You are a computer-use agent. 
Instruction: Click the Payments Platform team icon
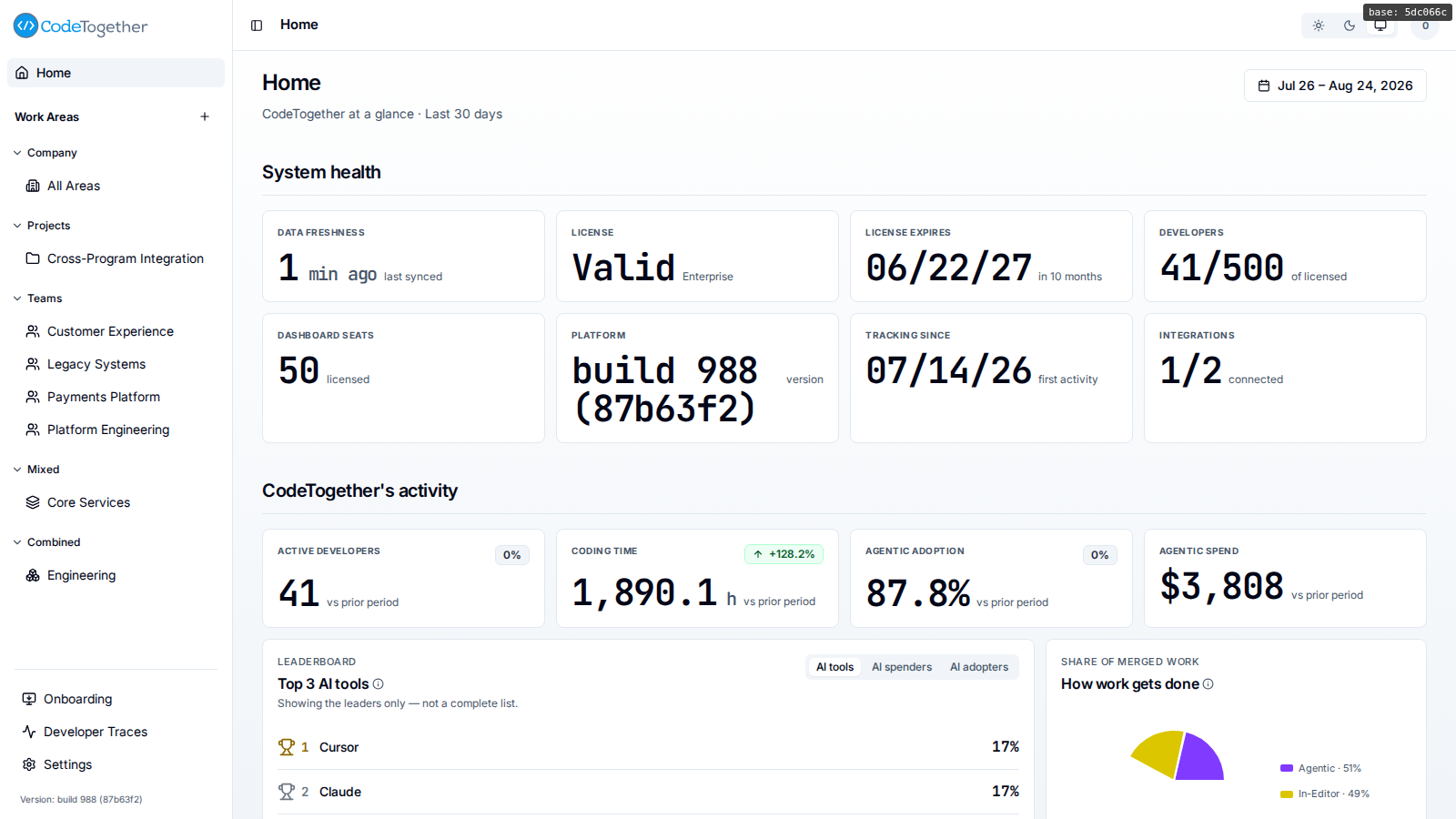[x=33, y=397]
